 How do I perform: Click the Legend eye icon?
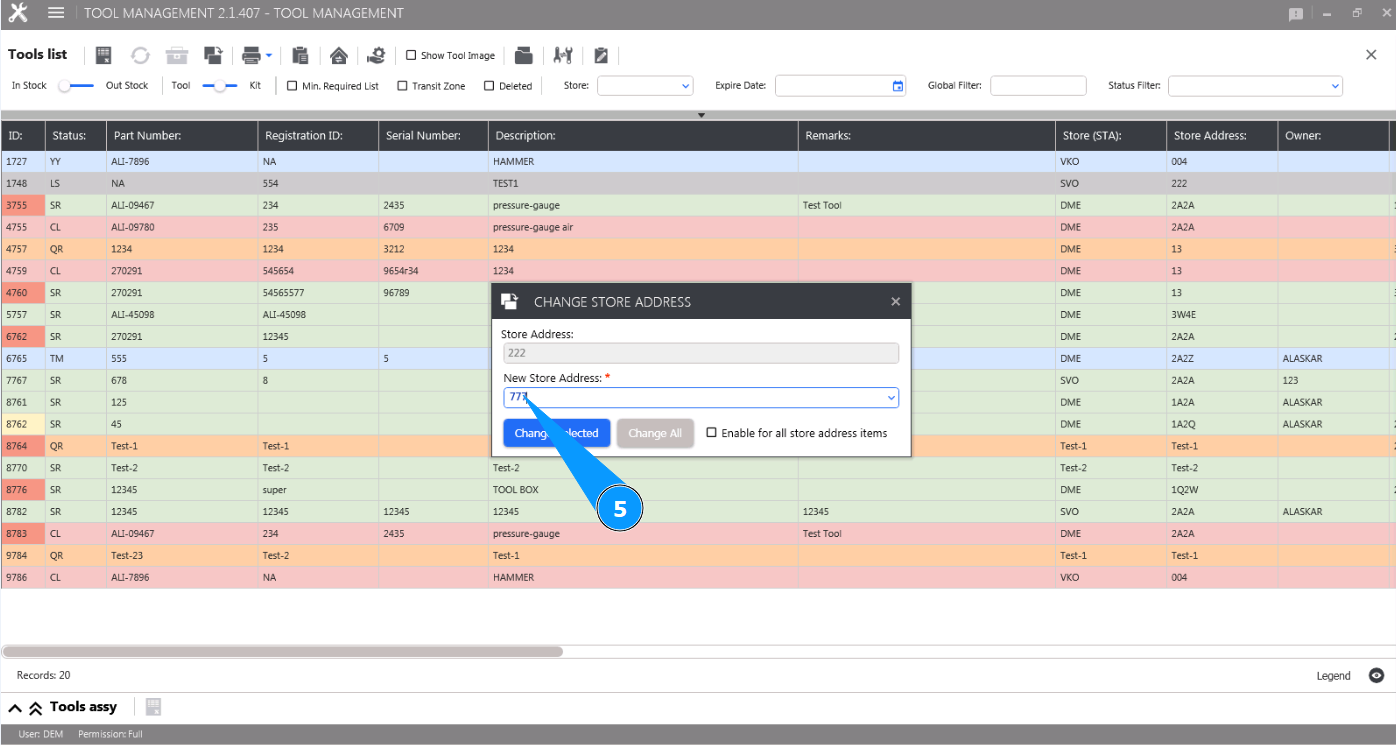point(1376,676)
